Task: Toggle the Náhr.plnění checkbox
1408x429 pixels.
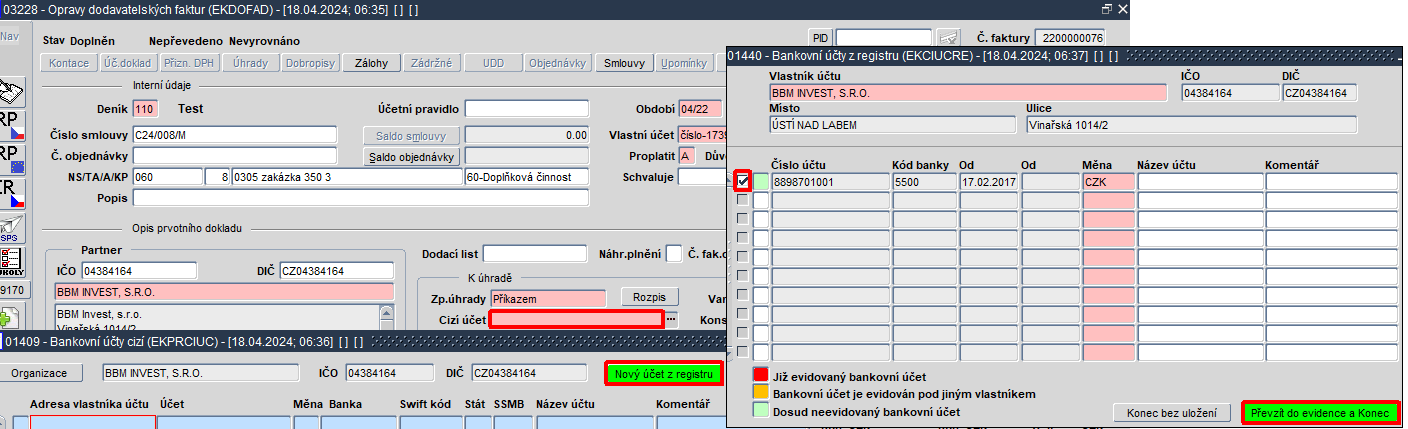Action: tap(674, 253)
